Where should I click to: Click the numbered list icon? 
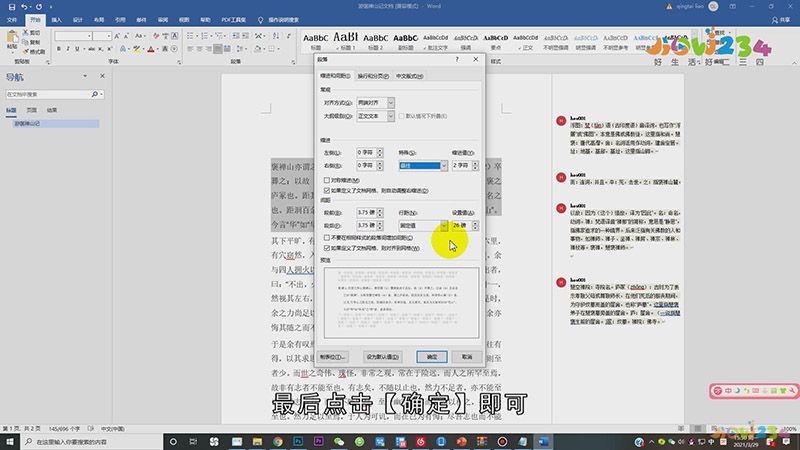pyautogui.click(x=205, y=36)
